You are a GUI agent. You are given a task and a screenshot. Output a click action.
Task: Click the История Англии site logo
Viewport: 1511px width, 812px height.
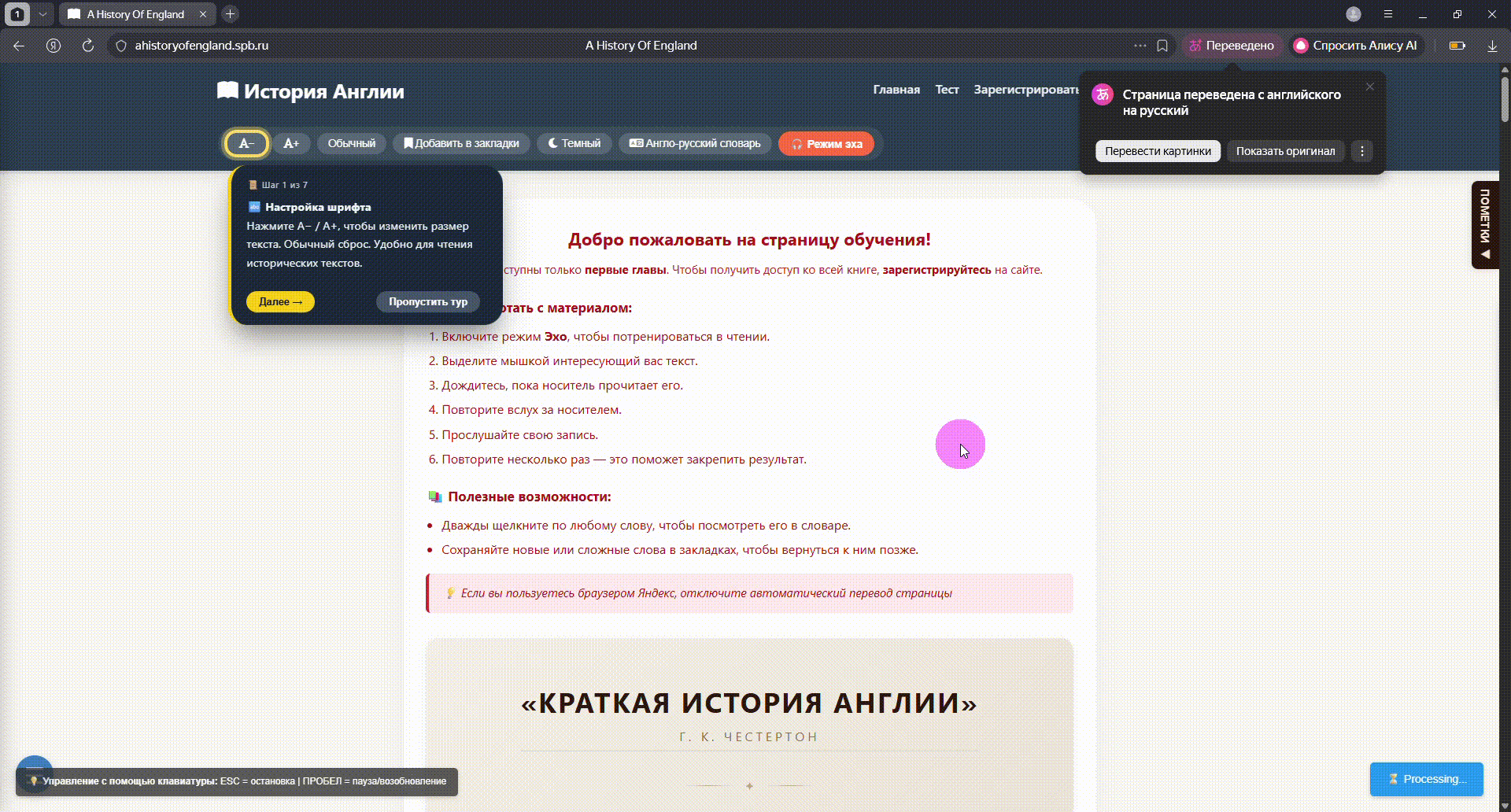point(311,91)
